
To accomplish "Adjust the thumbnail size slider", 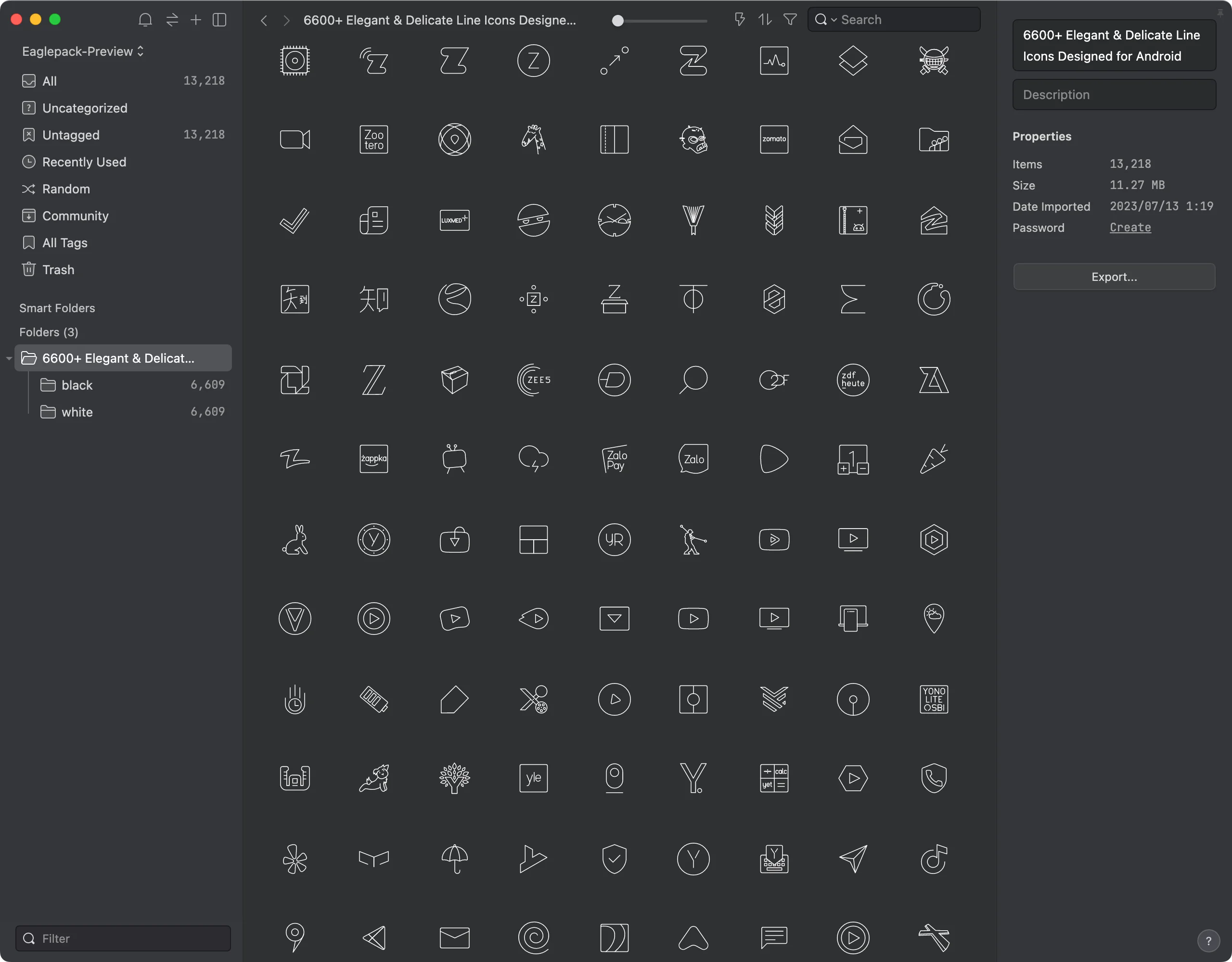I will click(x=618, y=21).
